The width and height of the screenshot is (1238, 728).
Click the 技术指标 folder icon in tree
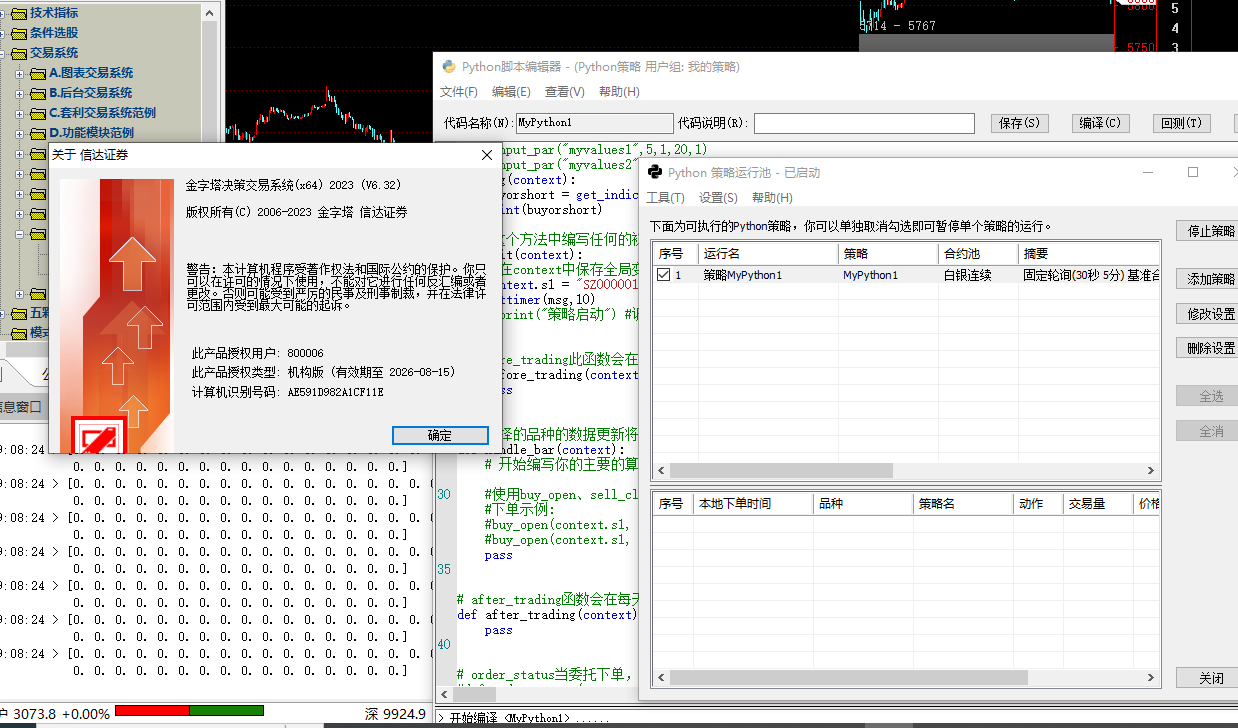(20, 13)
